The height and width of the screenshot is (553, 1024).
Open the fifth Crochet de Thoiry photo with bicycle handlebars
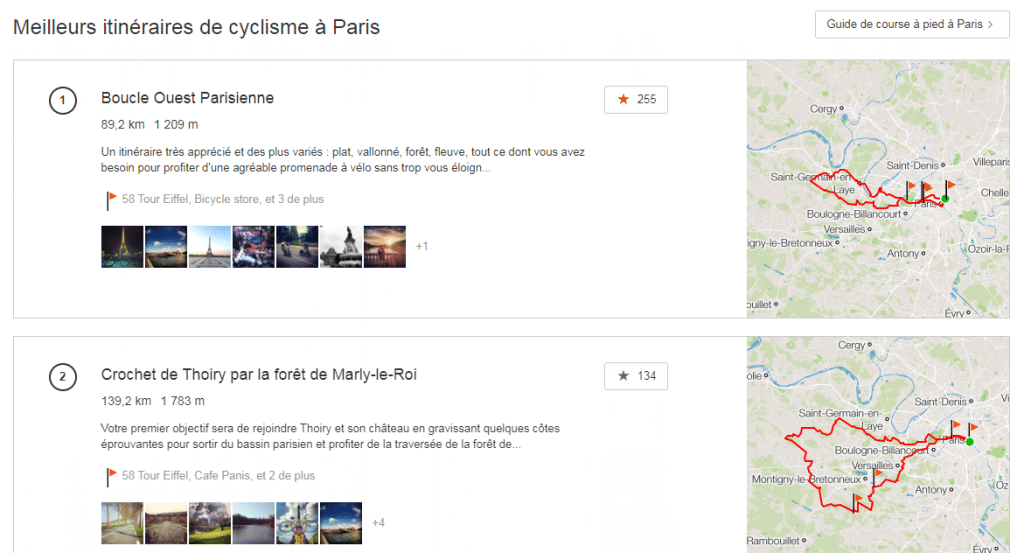coord(297,523)
